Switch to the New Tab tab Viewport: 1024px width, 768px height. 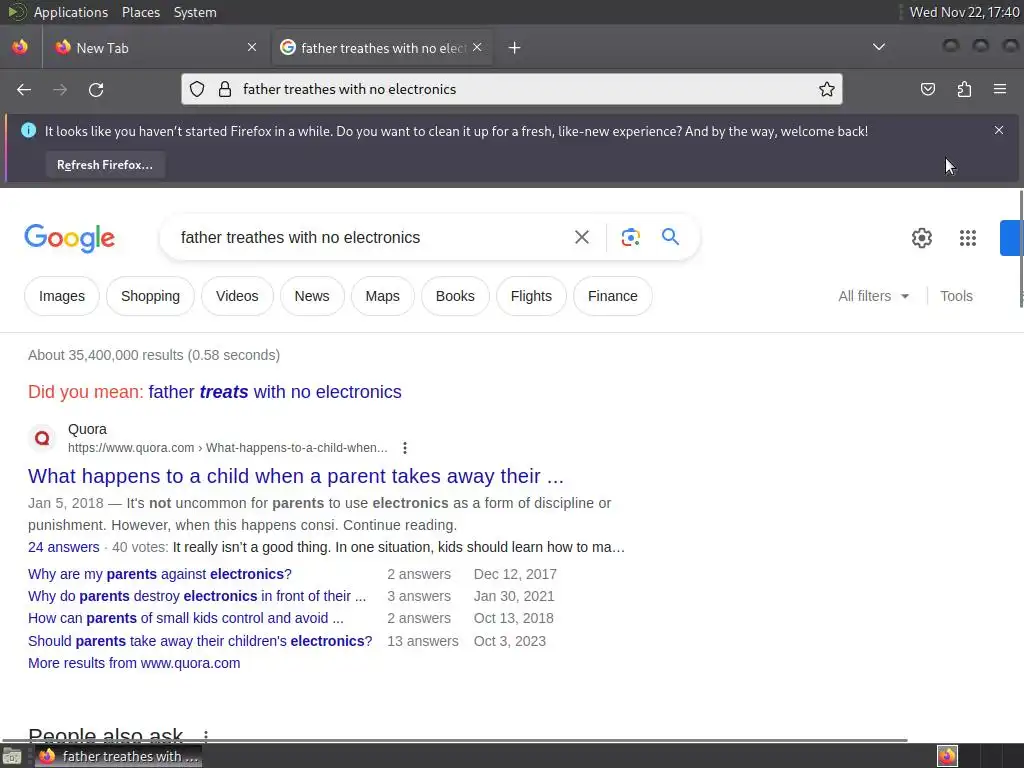[157, 48]
